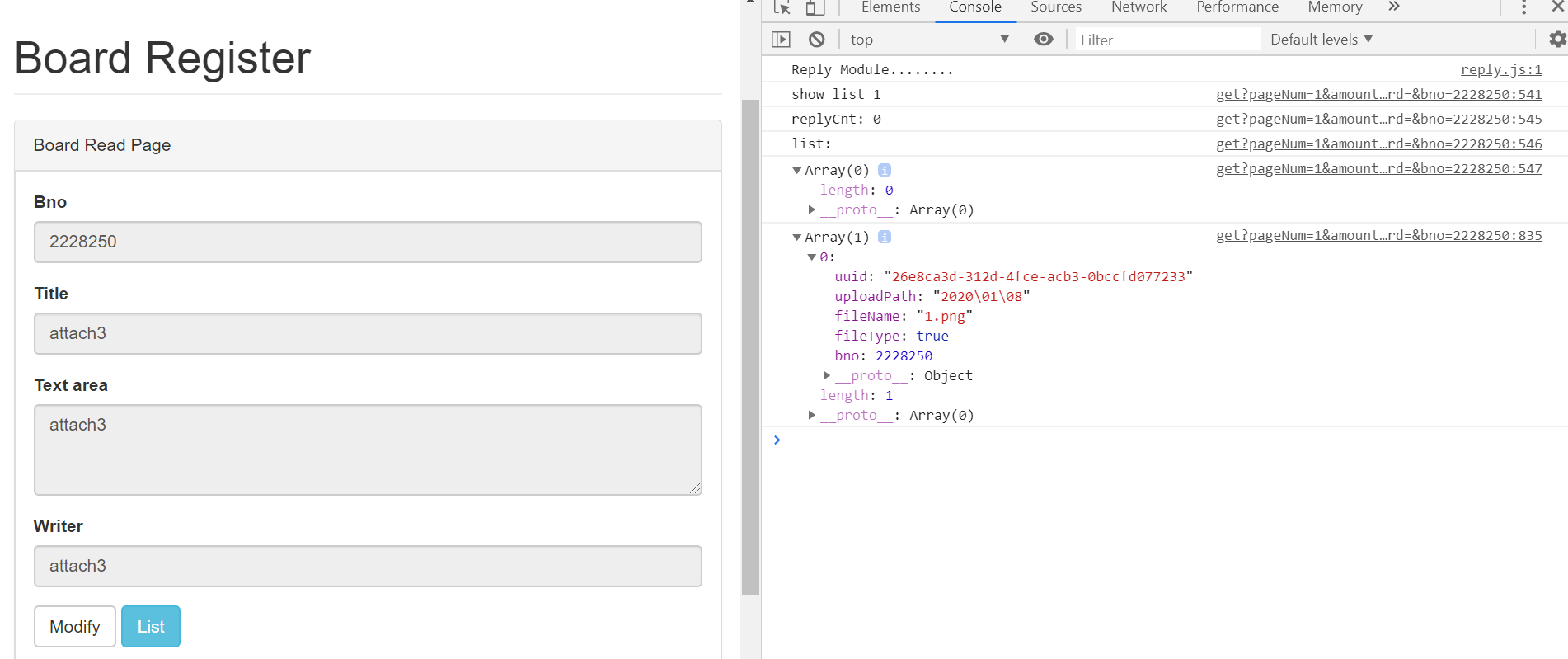Click the Bno field
Image resolution: width=1568 pixels, height=659 pixels.
[368, 242]
